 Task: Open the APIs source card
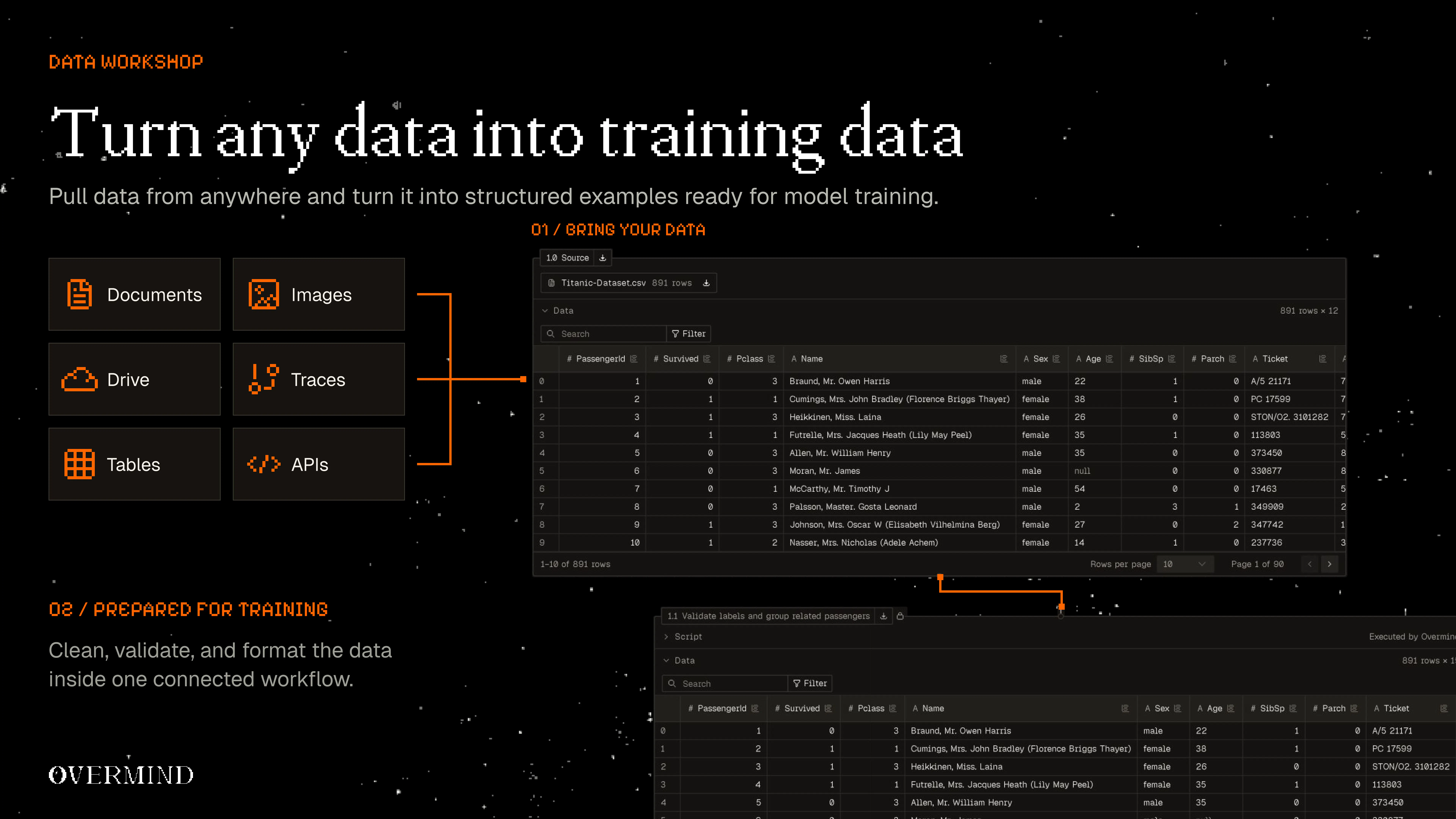319,464
